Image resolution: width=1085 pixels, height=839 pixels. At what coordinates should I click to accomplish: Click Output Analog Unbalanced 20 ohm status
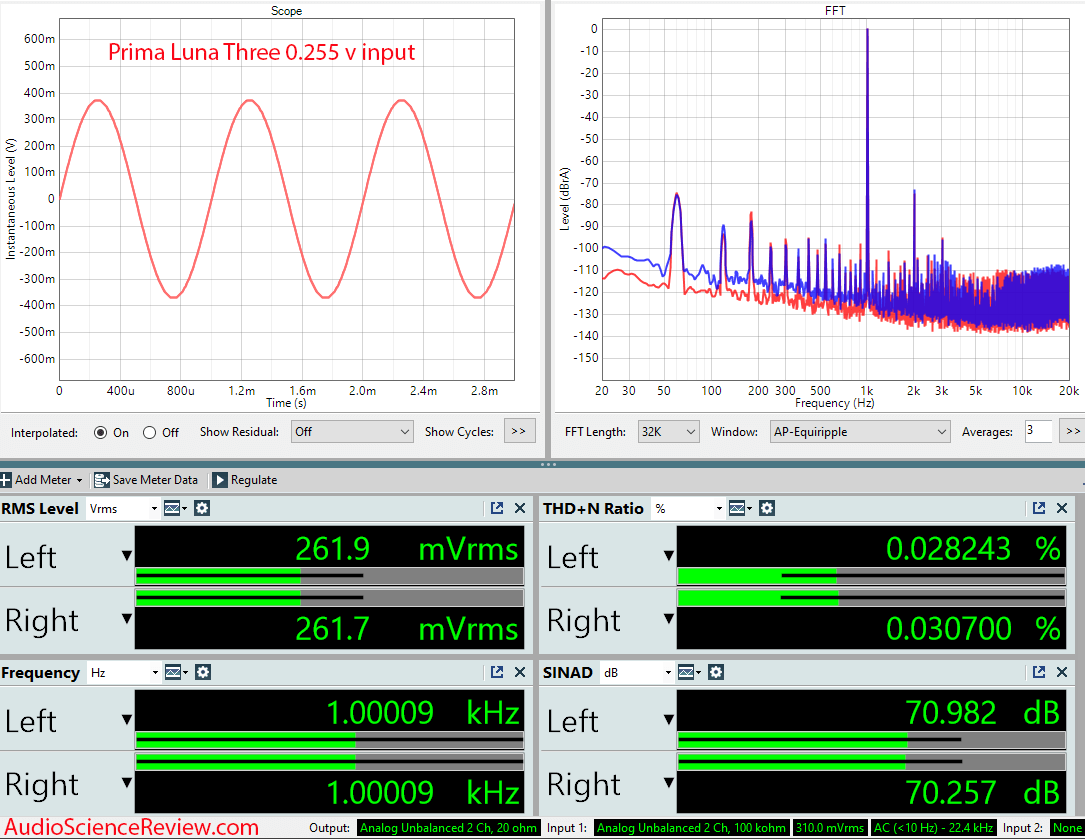coord(448,828)
